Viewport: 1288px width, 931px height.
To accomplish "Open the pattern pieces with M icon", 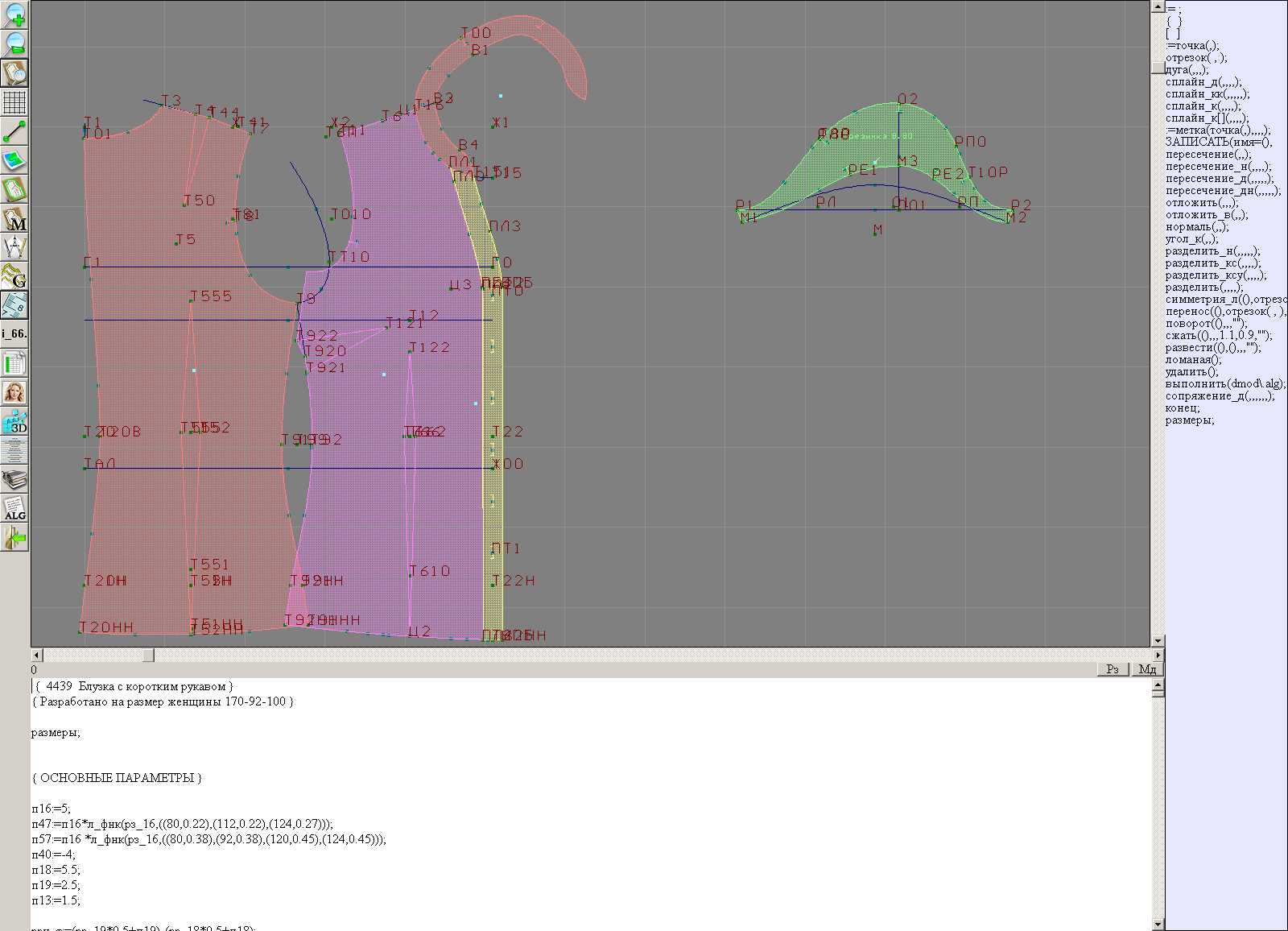I will [x=14, y=219].
